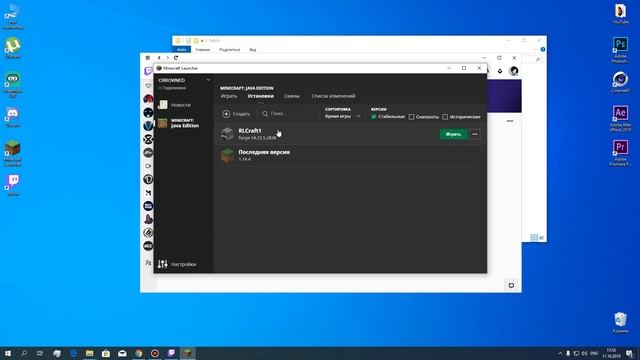Screen dimensions: 640x360
Task: Switch to the Скины tab
Action: point(291,96)
